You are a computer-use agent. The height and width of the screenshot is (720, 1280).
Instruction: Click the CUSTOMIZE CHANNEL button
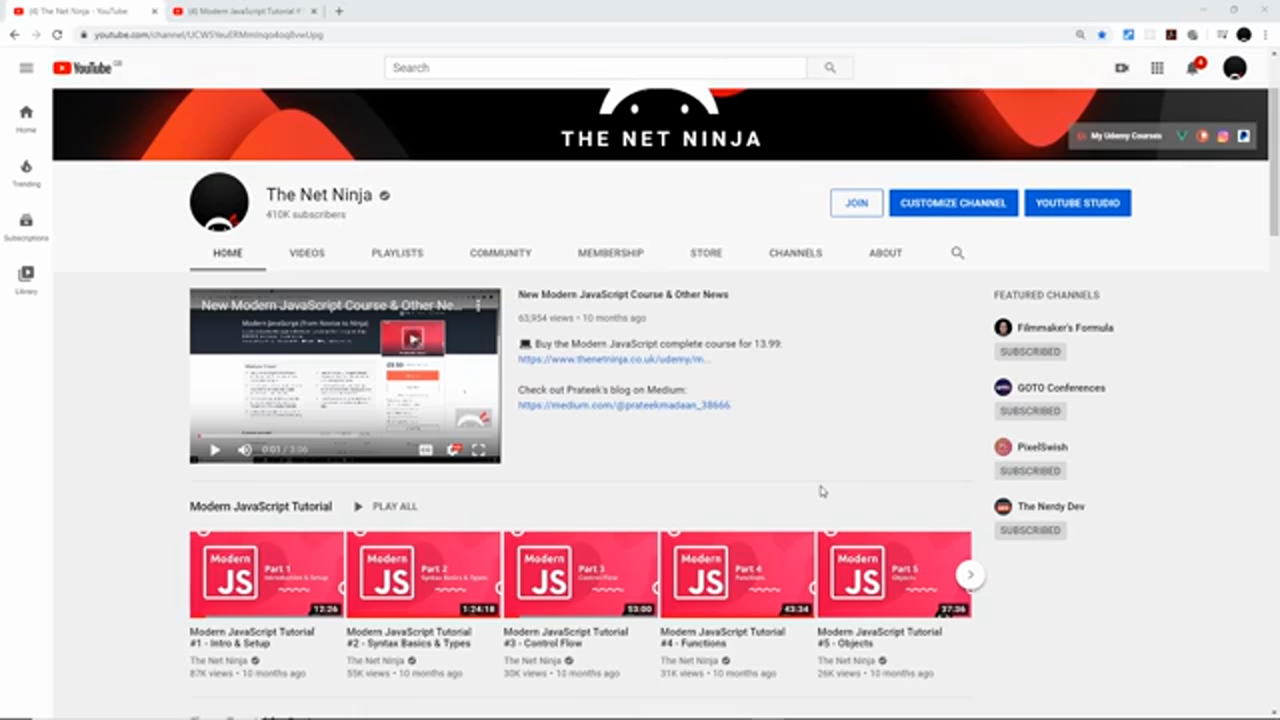tap(953, 203)
